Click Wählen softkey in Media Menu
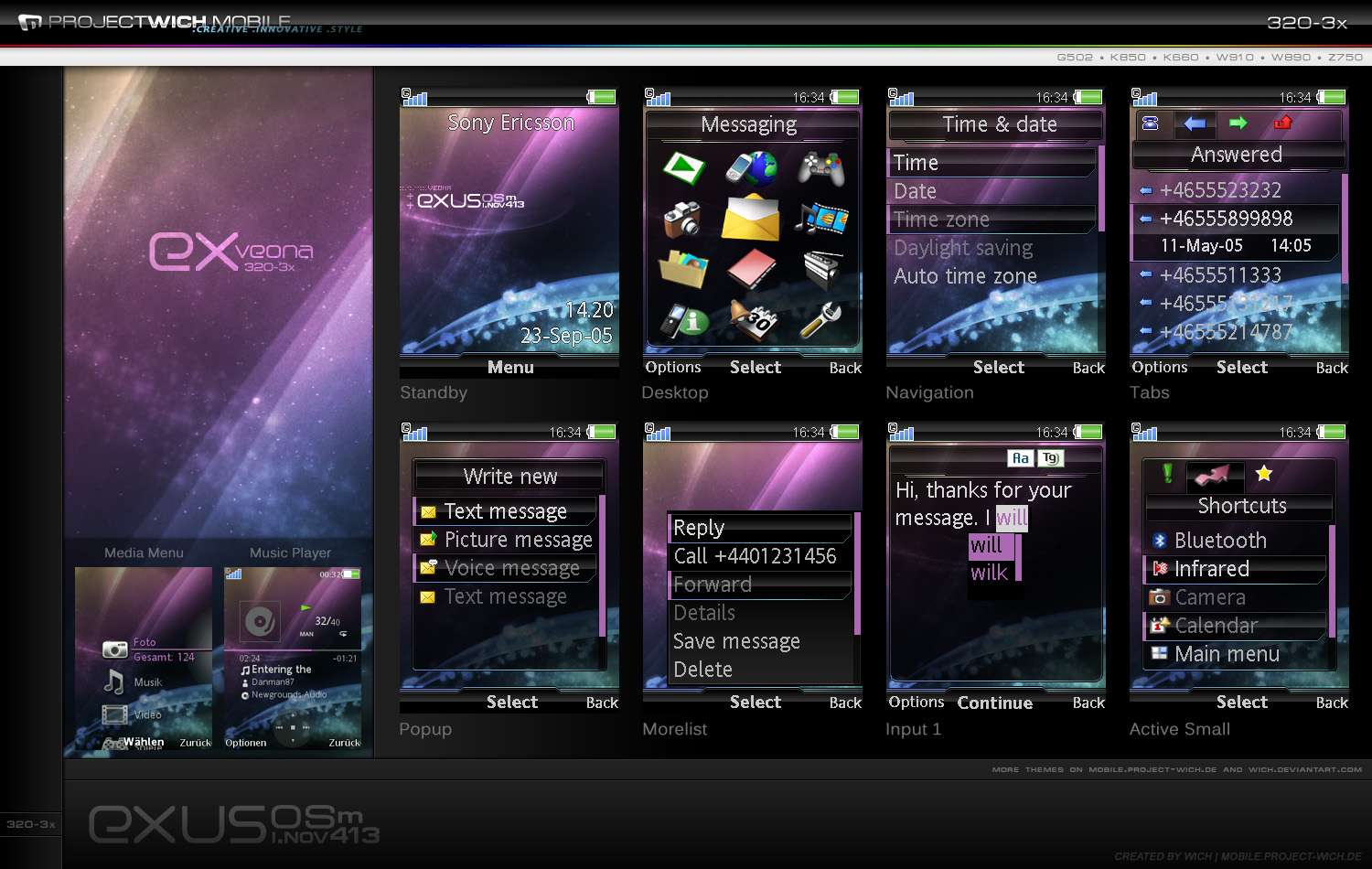Screen dimensions: 1372x869 144,742
